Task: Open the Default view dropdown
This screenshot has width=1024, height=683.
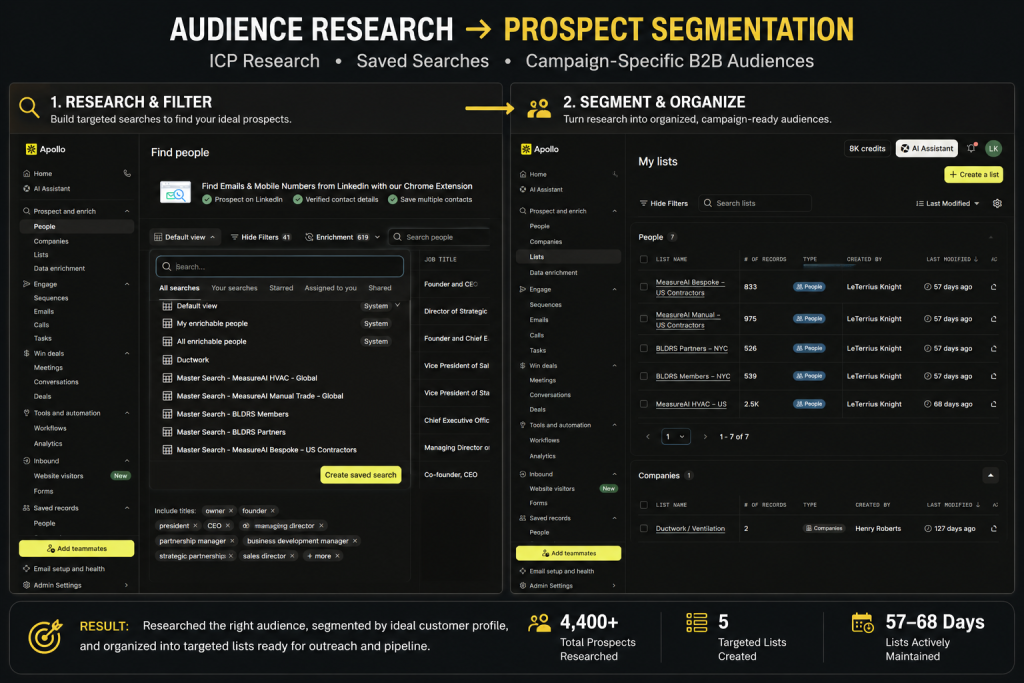Action: [x=185, y=237]
